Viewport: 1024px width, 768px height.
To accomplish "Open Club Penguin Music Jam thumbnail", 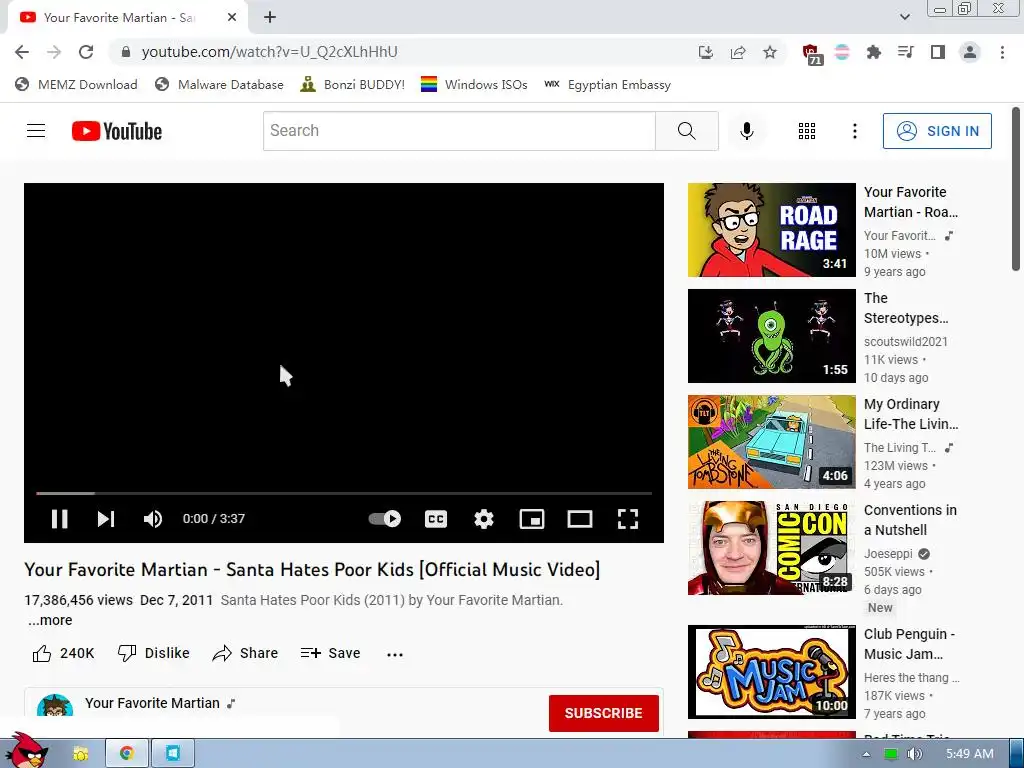I will pos(771,672).
